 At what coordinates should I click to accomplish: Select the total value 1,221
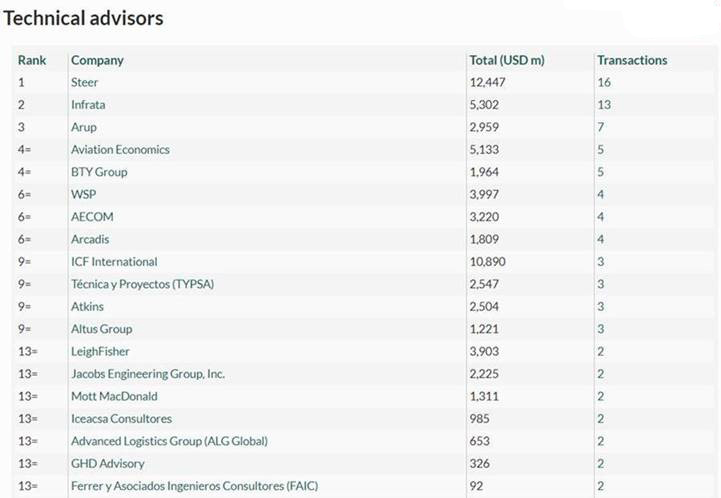pos(484,329)
